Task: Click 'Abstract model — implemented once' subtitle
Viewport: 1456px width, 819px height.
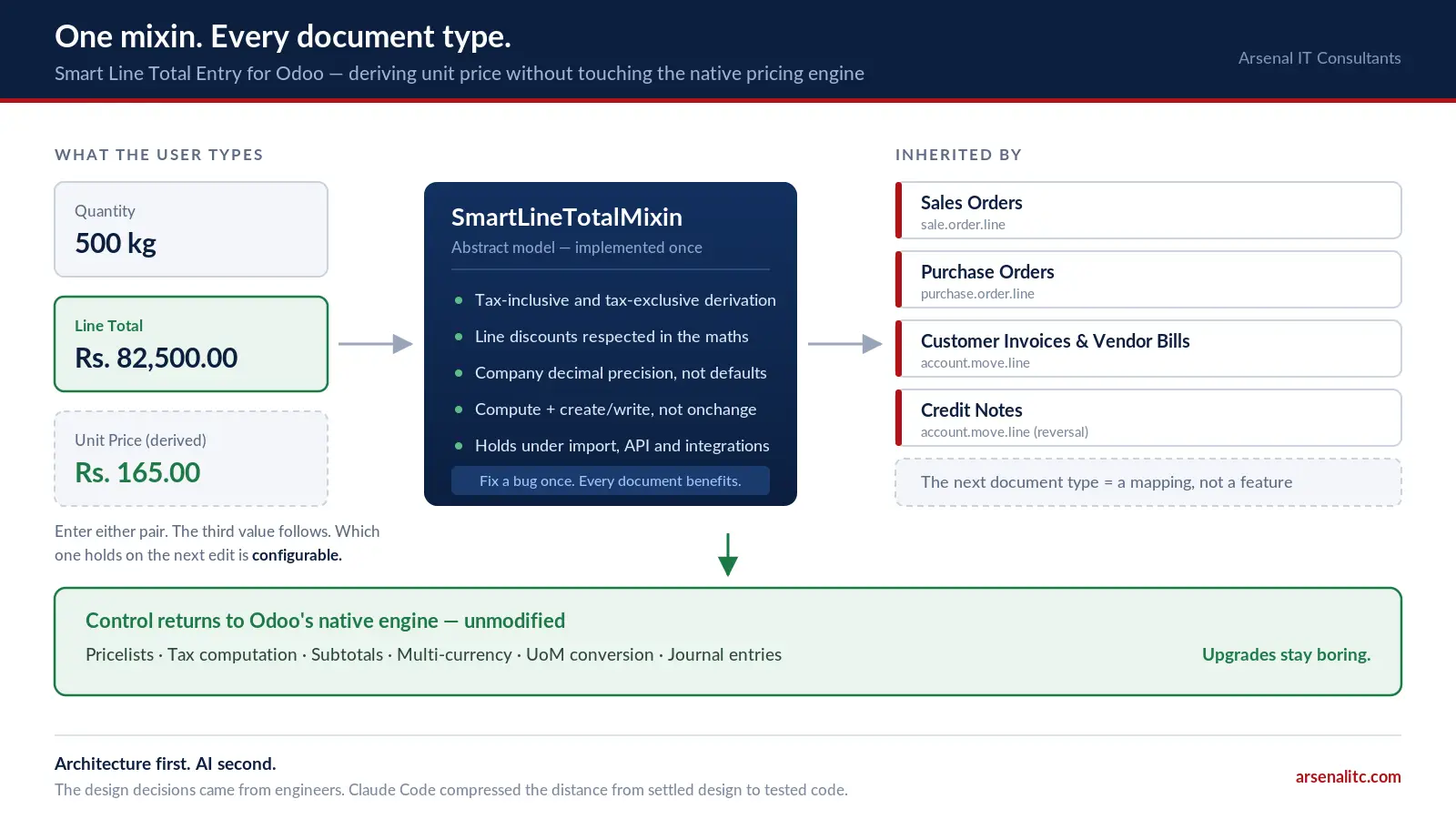Action: click(577, 248)
